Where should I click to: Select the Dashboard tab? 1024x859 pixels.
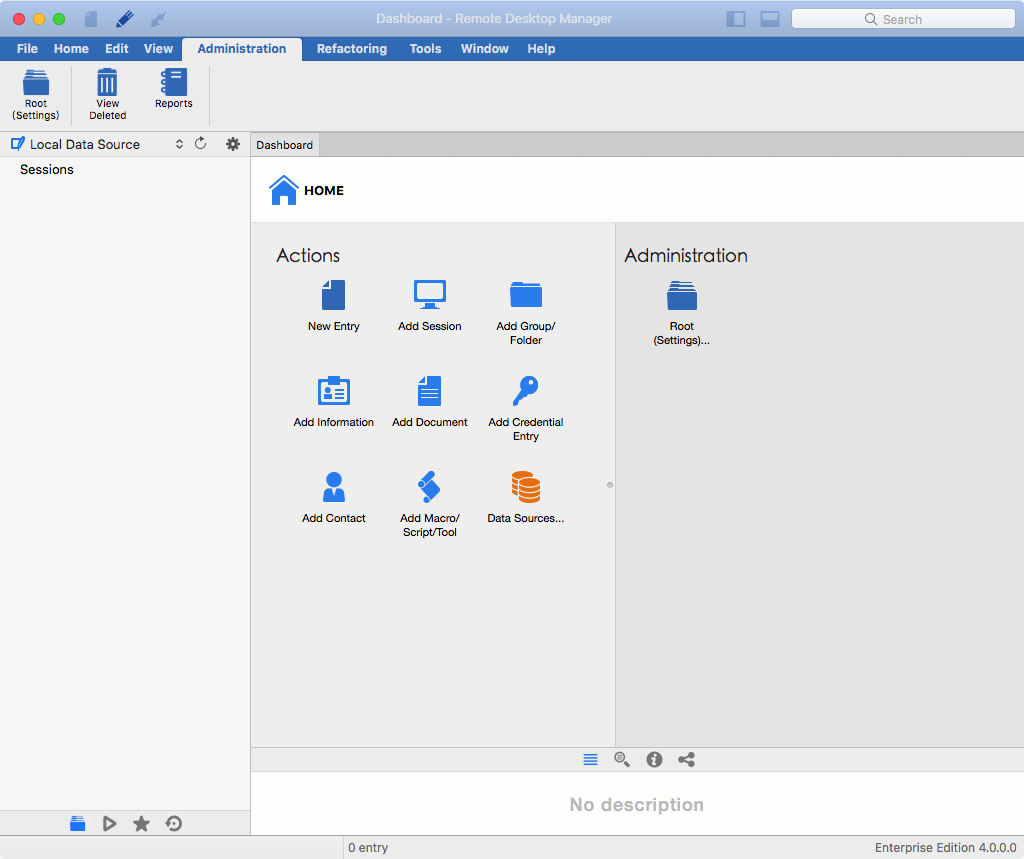(x=285, y=145)
